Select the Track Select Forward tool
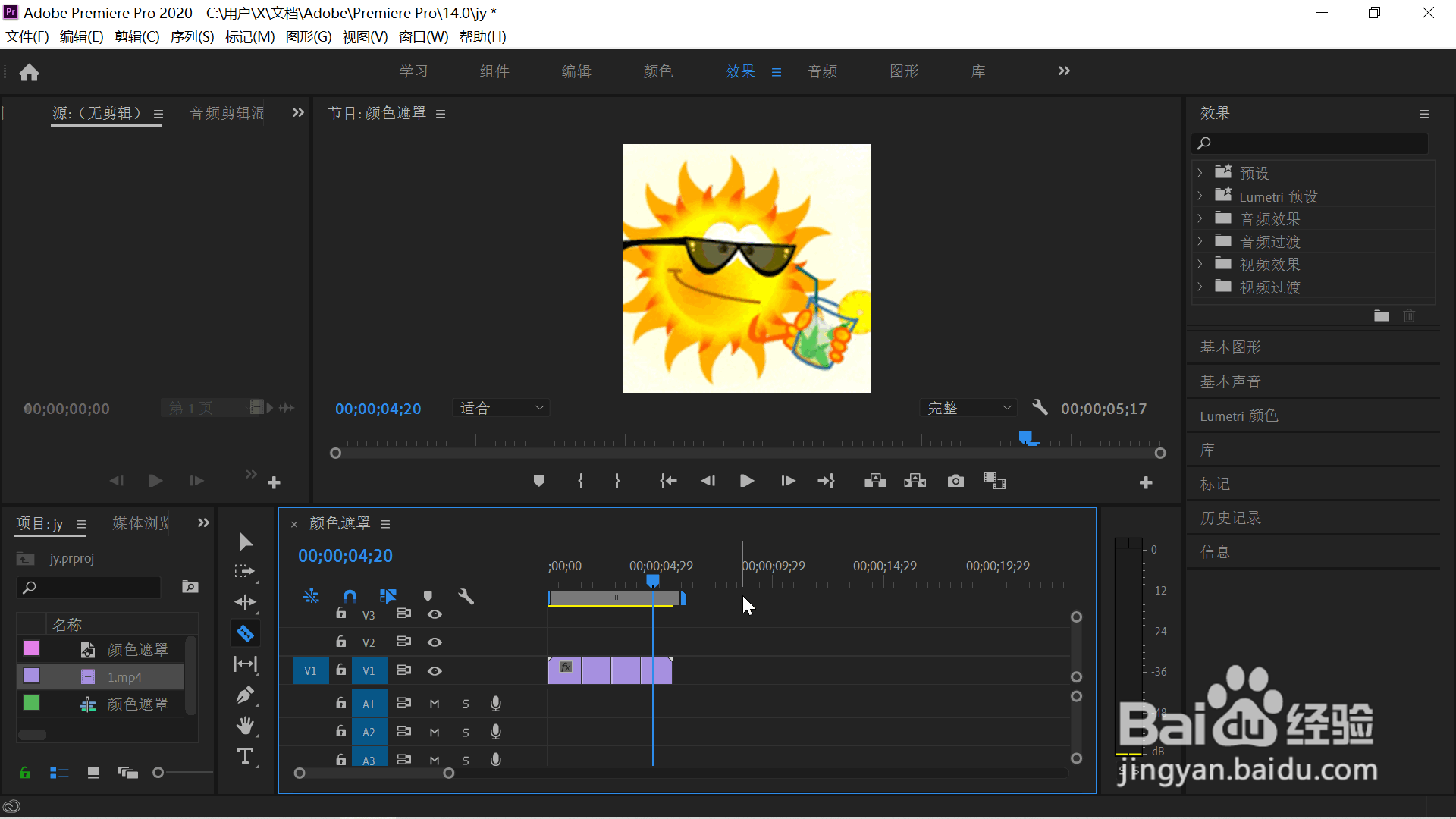The height and width of the screenshot is (819, 1456). (x=245, y=572)
